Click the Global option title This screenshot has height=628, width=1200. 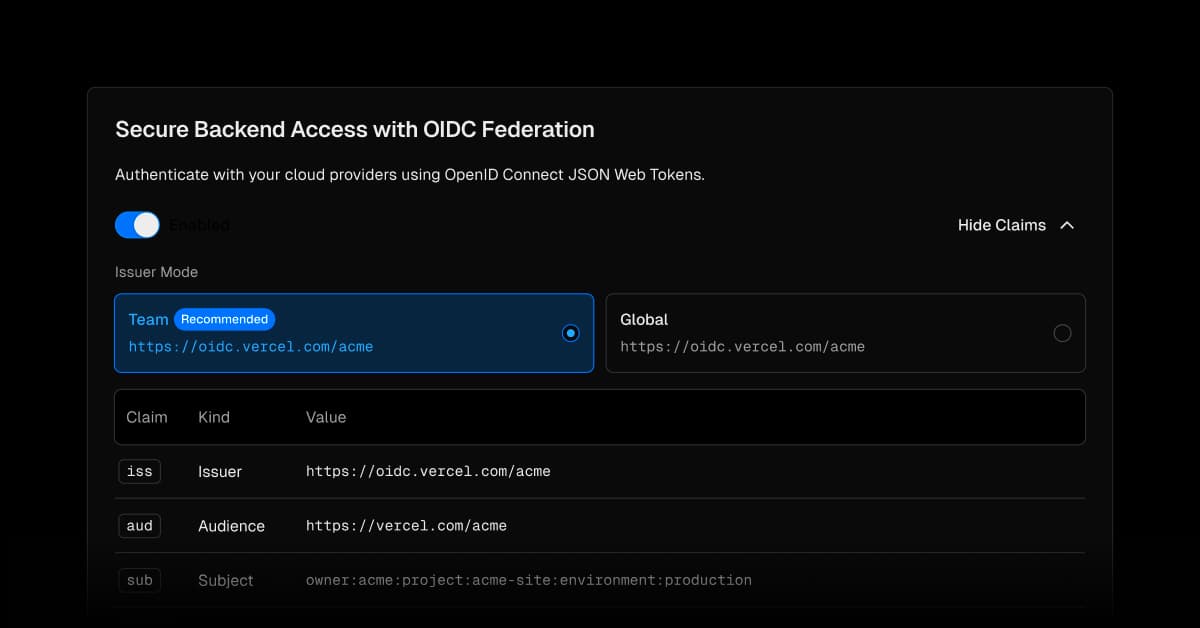[x=644, y=319]
